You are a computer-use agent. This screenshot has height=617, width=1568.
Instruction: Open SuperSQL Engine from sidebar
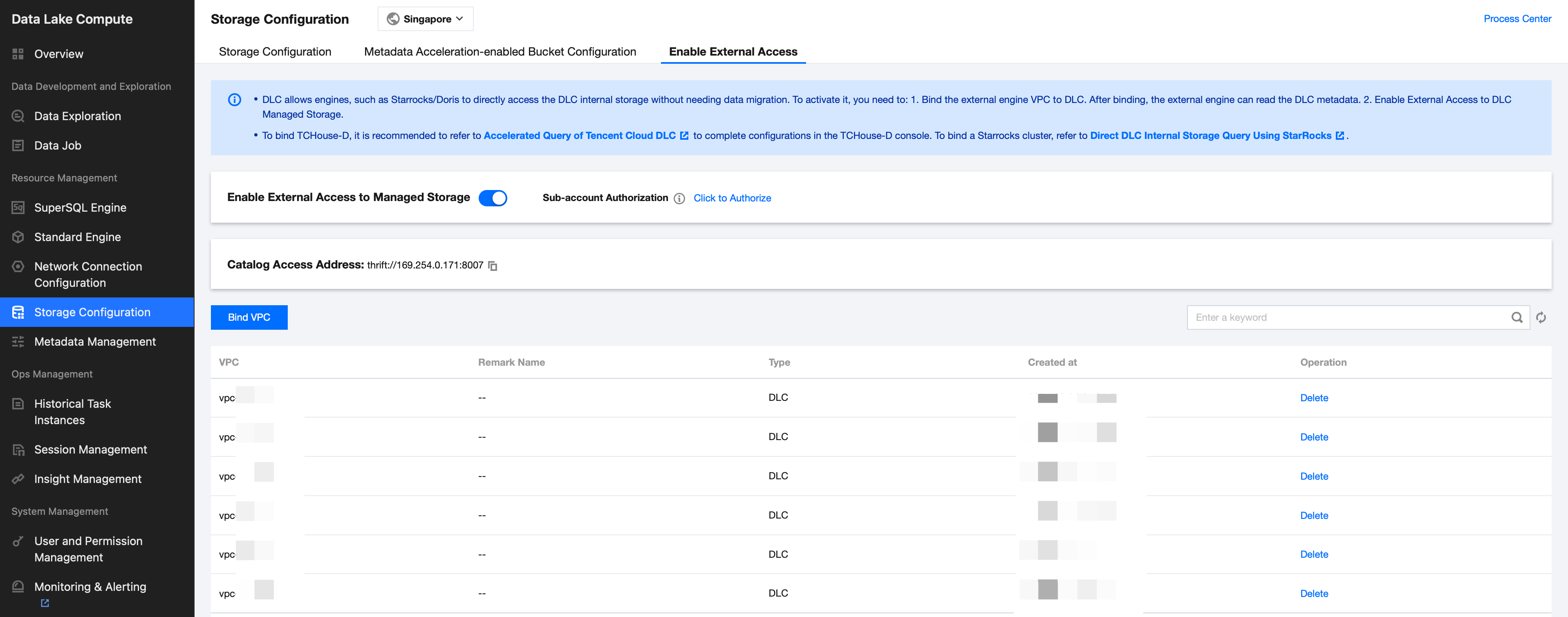(80, 208)
